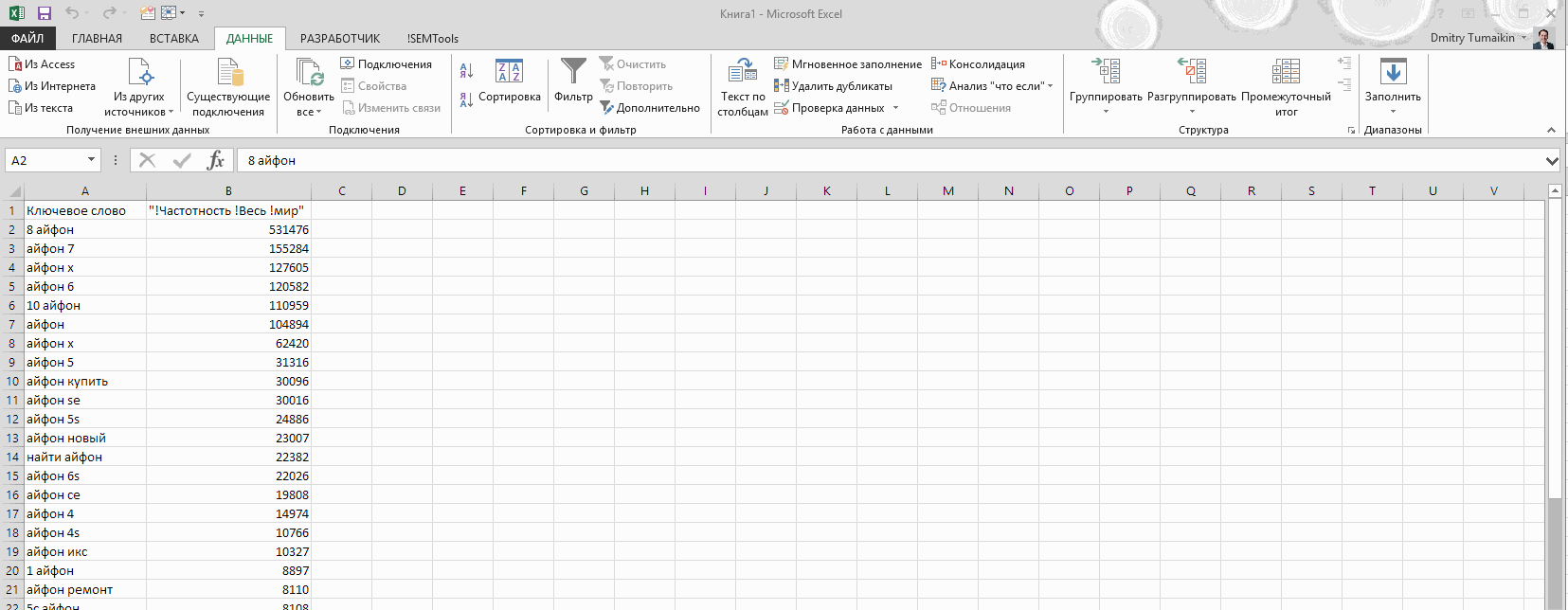Open quick access toolbar customize arrow
1568x610 pixels.
[201, 14]
